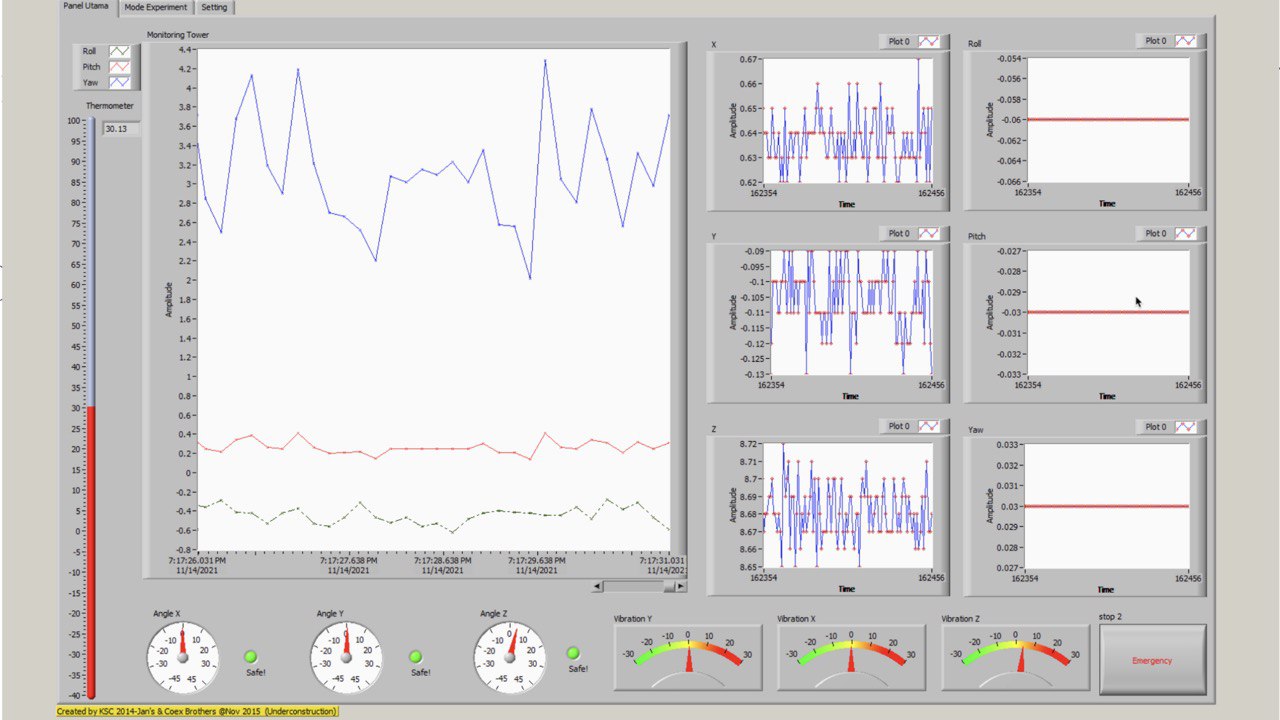Image resolution: width=1280 pixels, height=720 pixels.
Task: Click the Z acceleration waveform chart
Action: 848,506
